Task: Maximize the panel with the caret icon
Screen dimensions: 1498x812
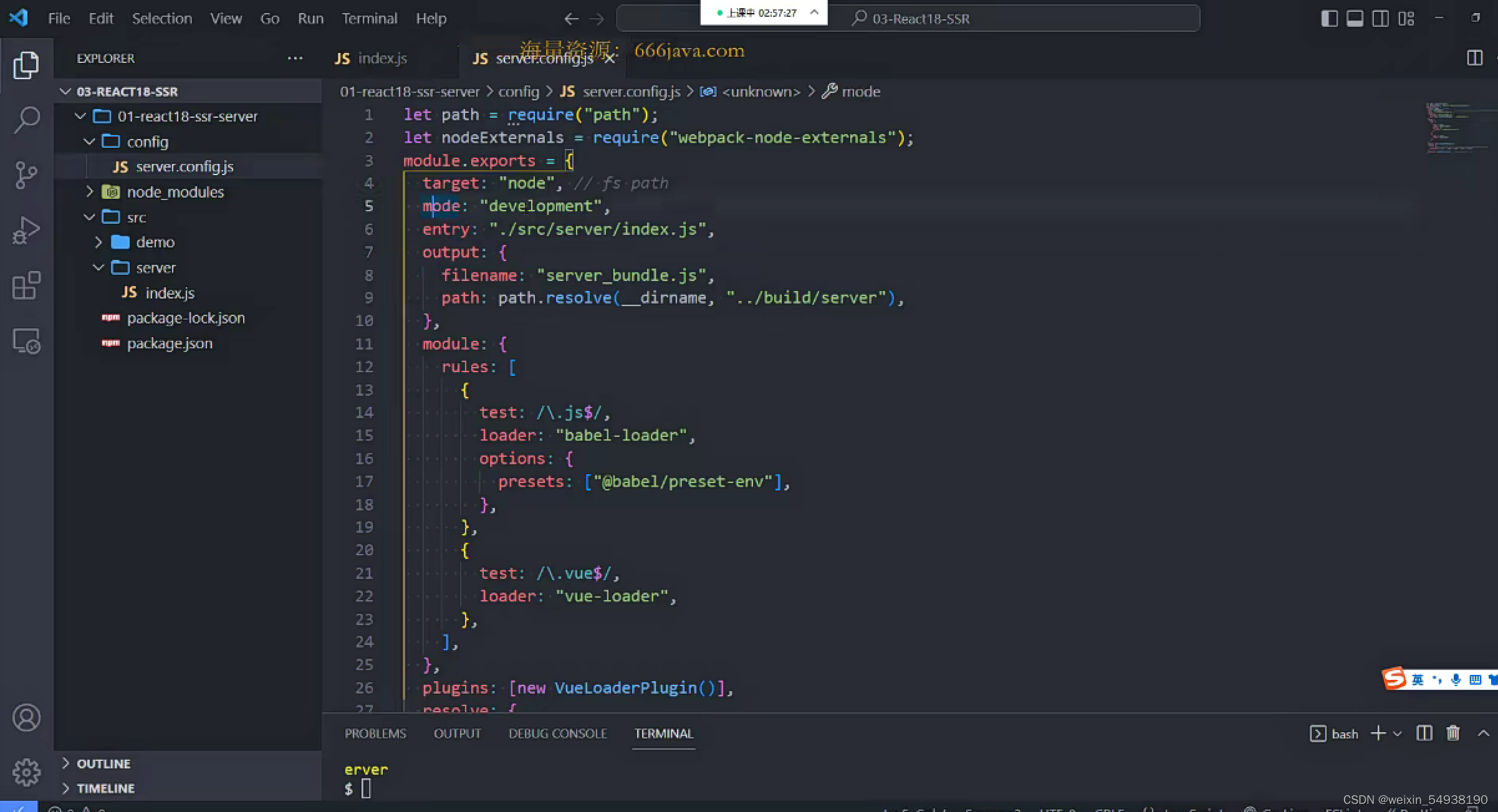Action: tap(1483, 733)
